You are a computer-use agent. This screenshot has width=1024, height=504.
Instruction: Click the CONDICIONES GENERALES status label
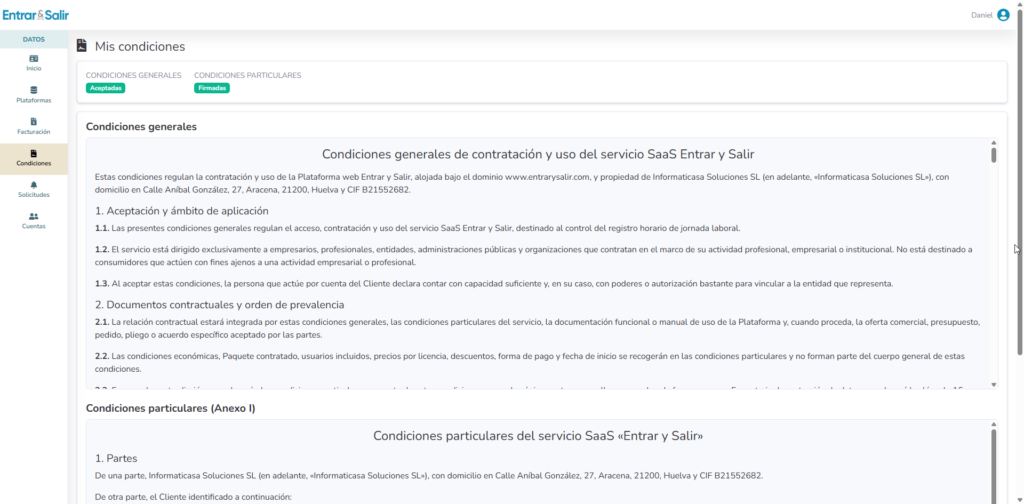click(x=133, y=75)
